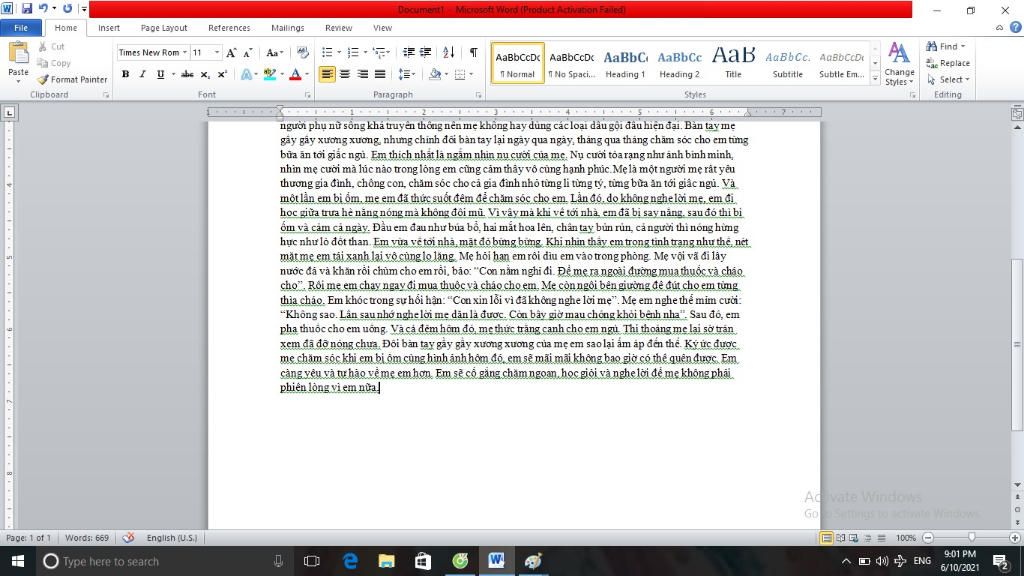Toggle bold formatting
Viewport: 1024px width, 576px height.
[x=125, y=74]
